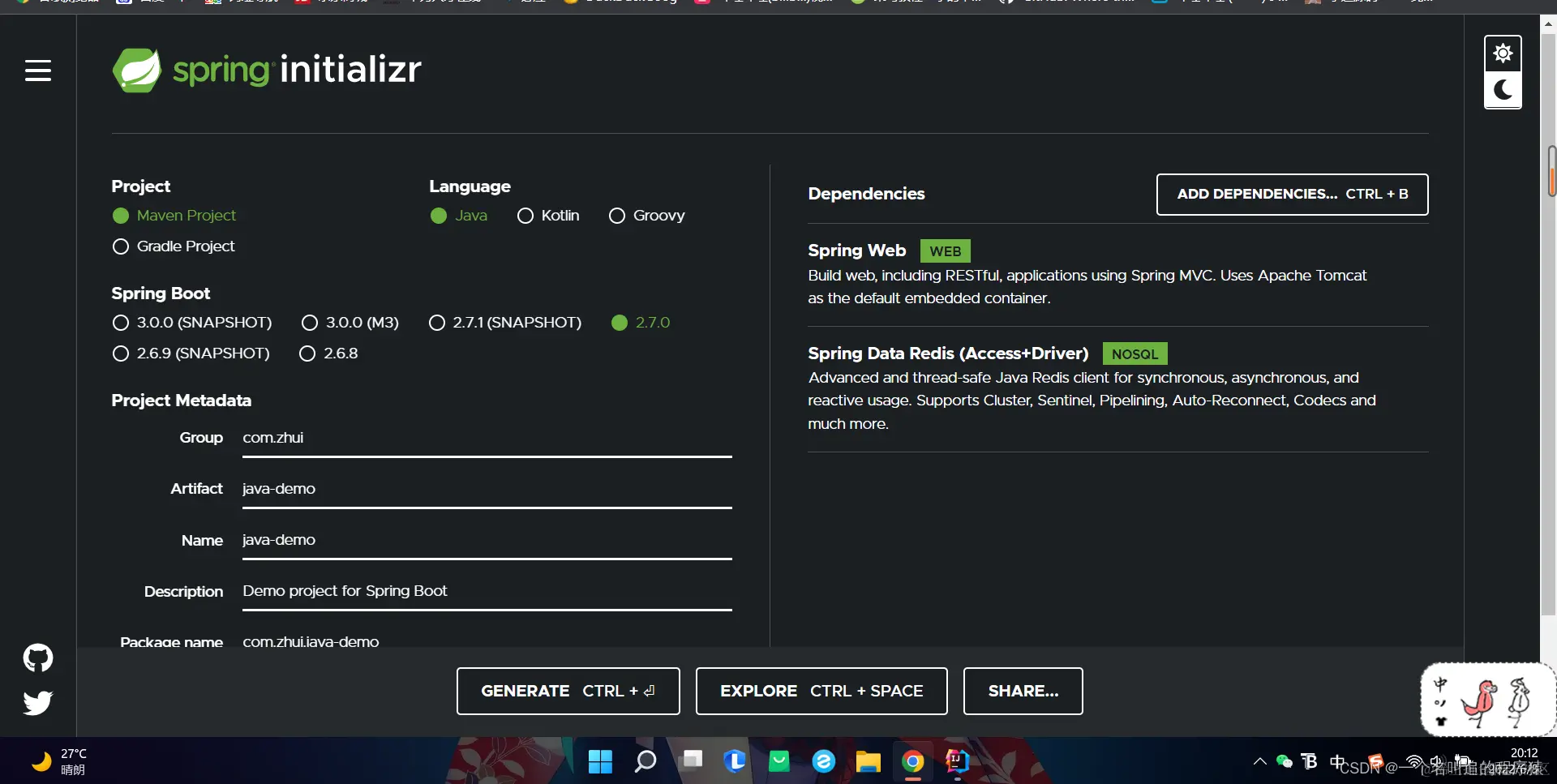Choose Spring Boot 2.7.1 (SNAPSHOT)
This screenshot has width=1557, height=784.
(505, 323)
